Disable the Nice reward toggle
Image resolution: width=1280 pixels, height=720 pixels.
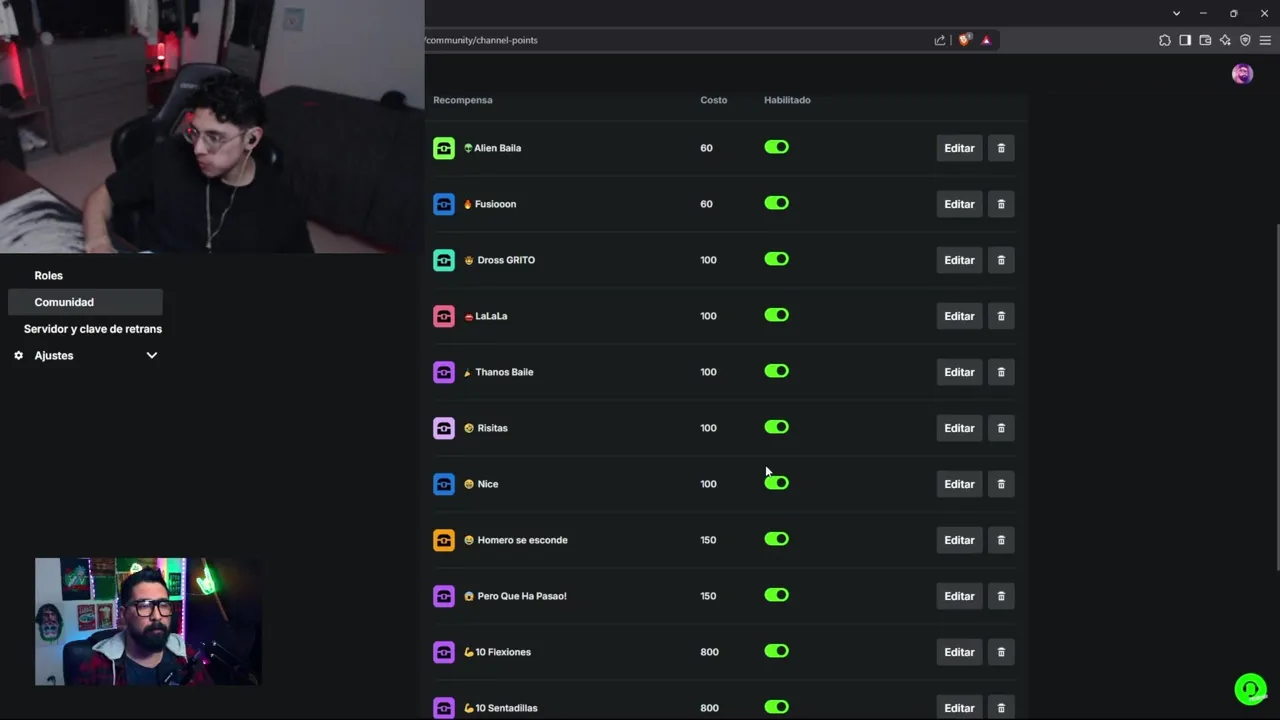pyautogui.click(x=777, y=483)
